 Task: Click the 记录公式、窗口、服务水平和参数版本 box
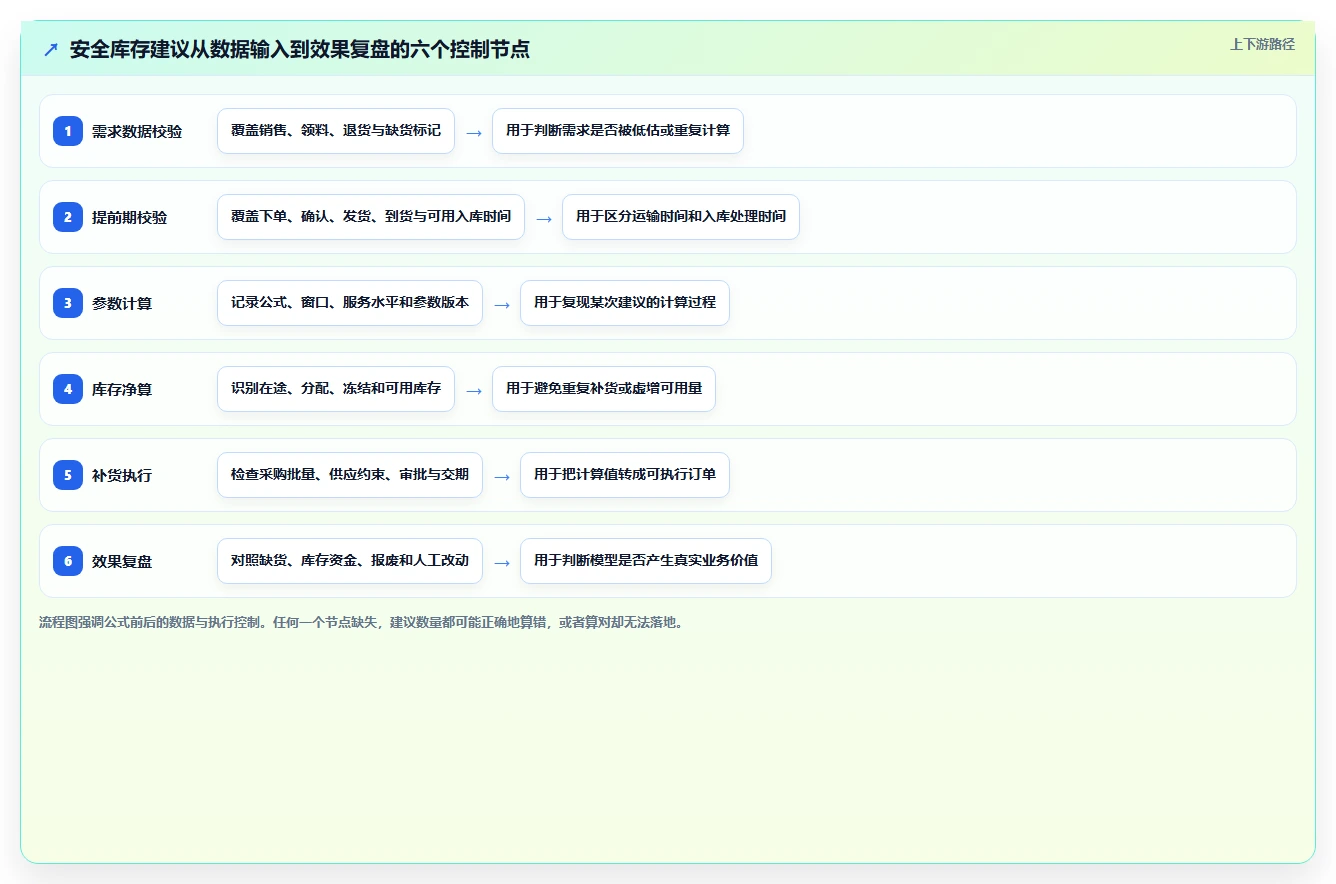[x=350, y=303]
